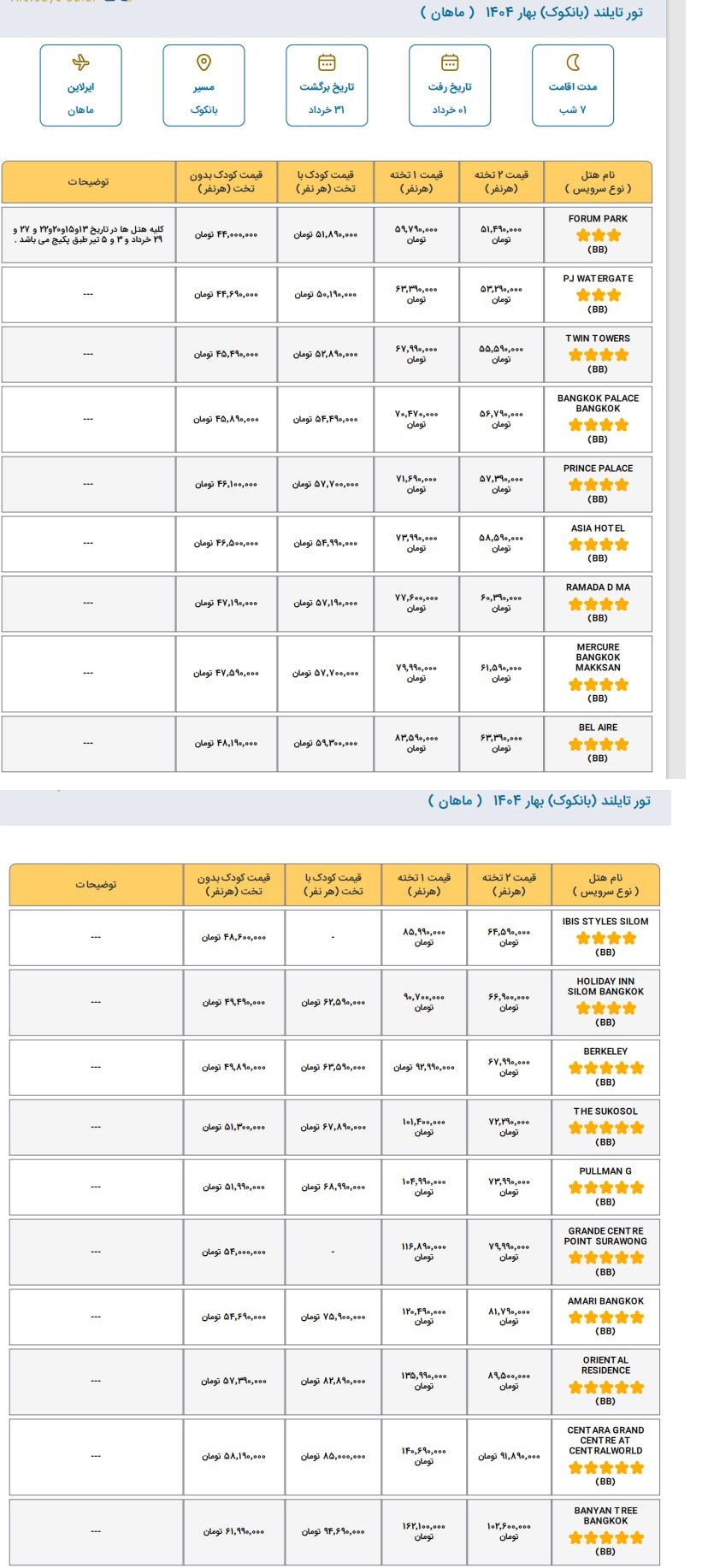Click the FORUM PARK star rating
Image resolution: width=708 pixels, height=1568 pixels.
(x=598, y=235)
